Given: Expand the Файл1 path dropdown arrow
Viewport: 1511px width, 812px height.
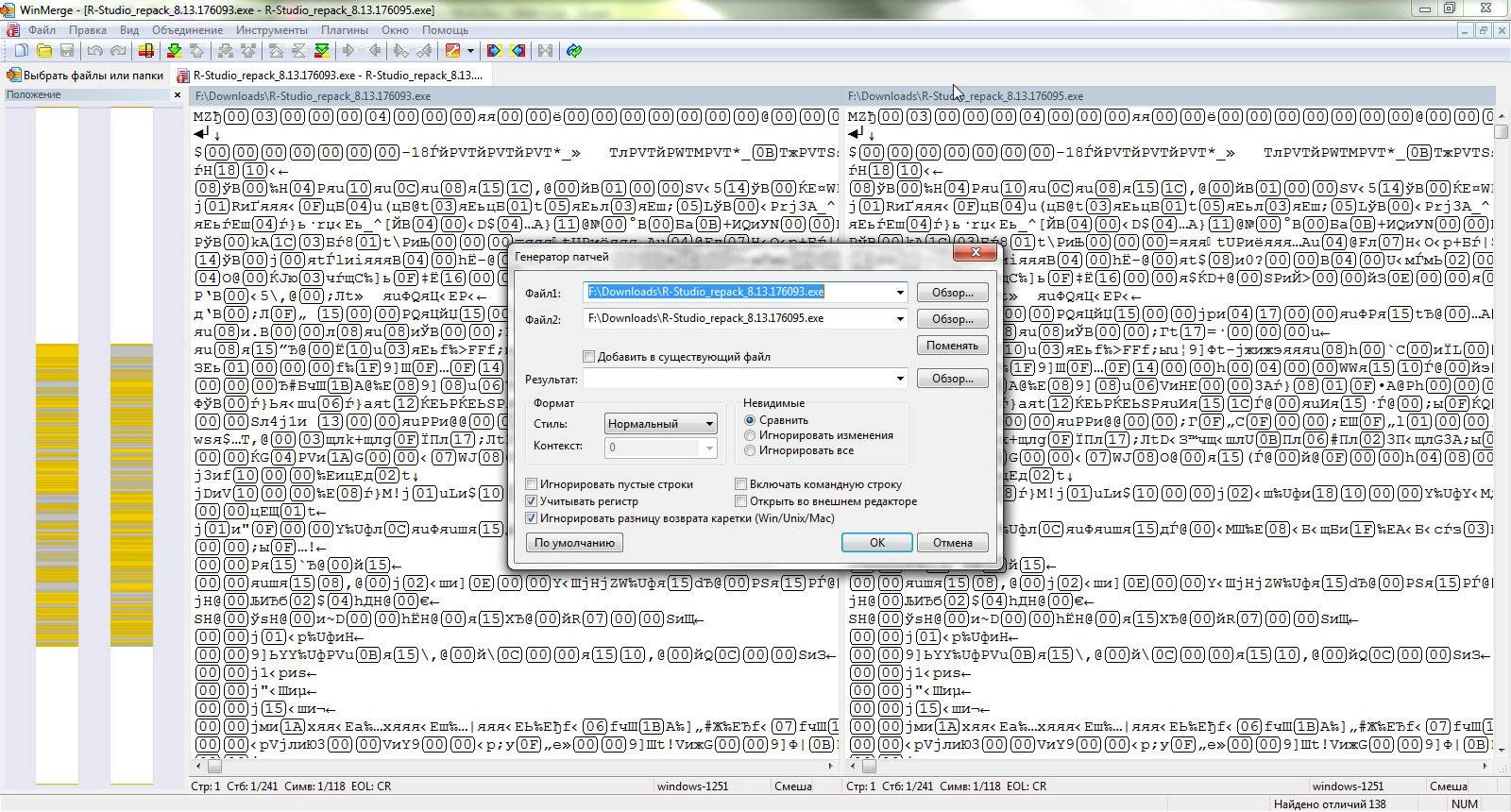Looking at the screenshot, I should pyautogui.click(x=900, y=293).
